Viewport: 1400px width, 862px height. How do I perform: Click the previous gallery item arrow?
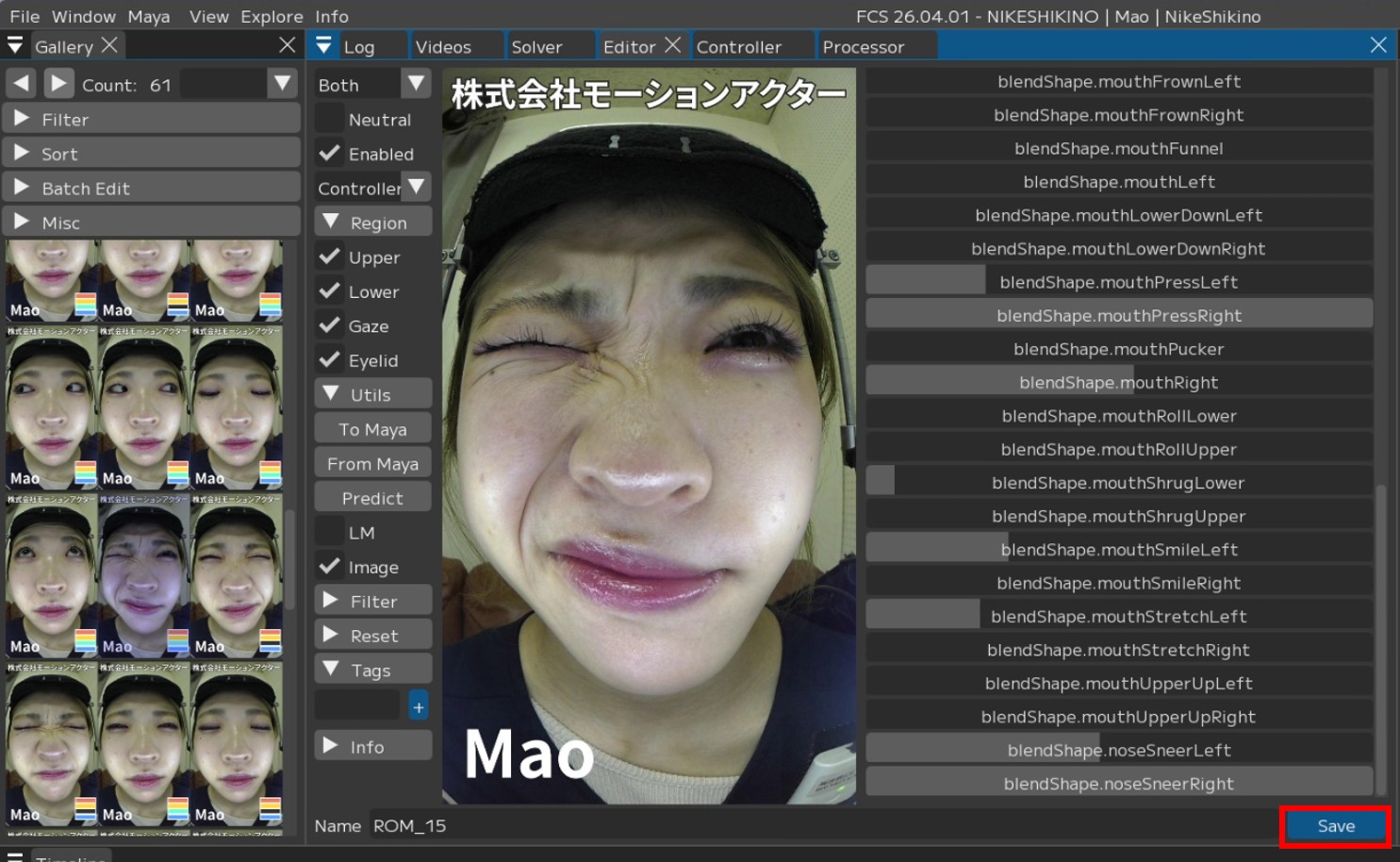click(x=21, y=84)
